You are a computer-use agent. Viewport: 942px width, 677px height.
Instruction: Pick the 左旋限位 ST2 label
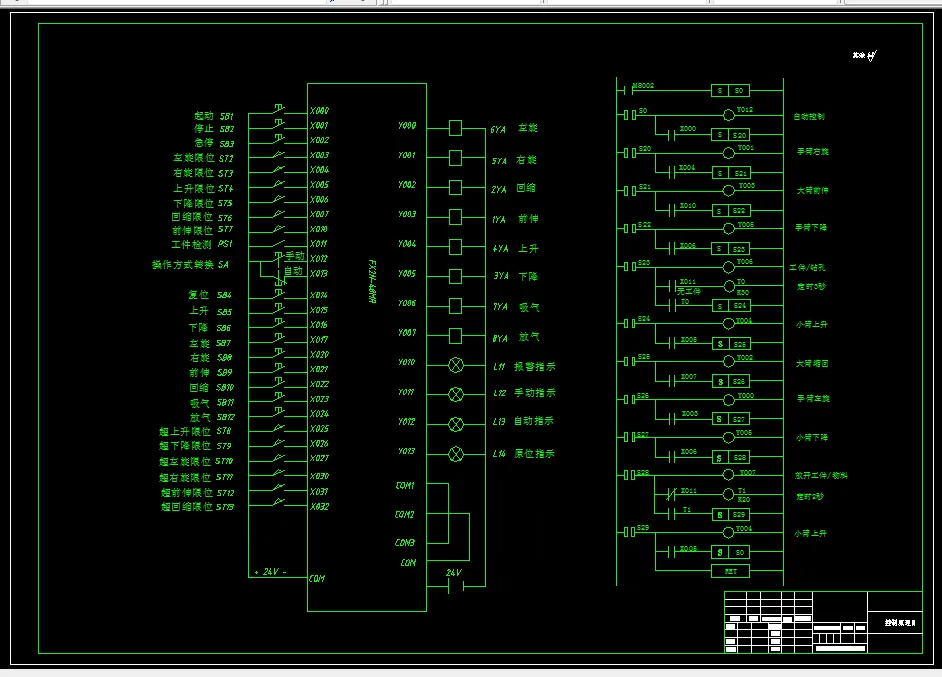point(203,158)
